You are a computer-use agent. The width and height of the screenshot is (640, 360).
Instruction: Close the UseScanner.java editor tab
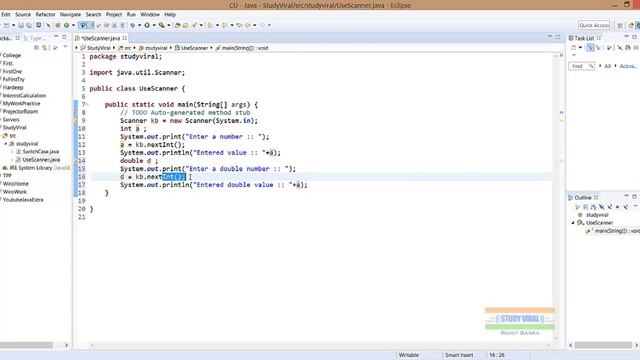click(x=124, y=38)
